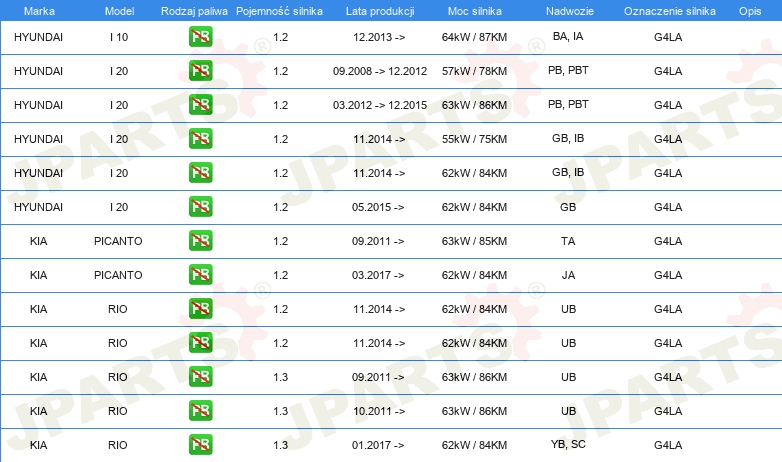Viewport: 782px width, 462px height.
Task: Select 1.3 capacity in the 01.2017 row
Action: (281, 445)
